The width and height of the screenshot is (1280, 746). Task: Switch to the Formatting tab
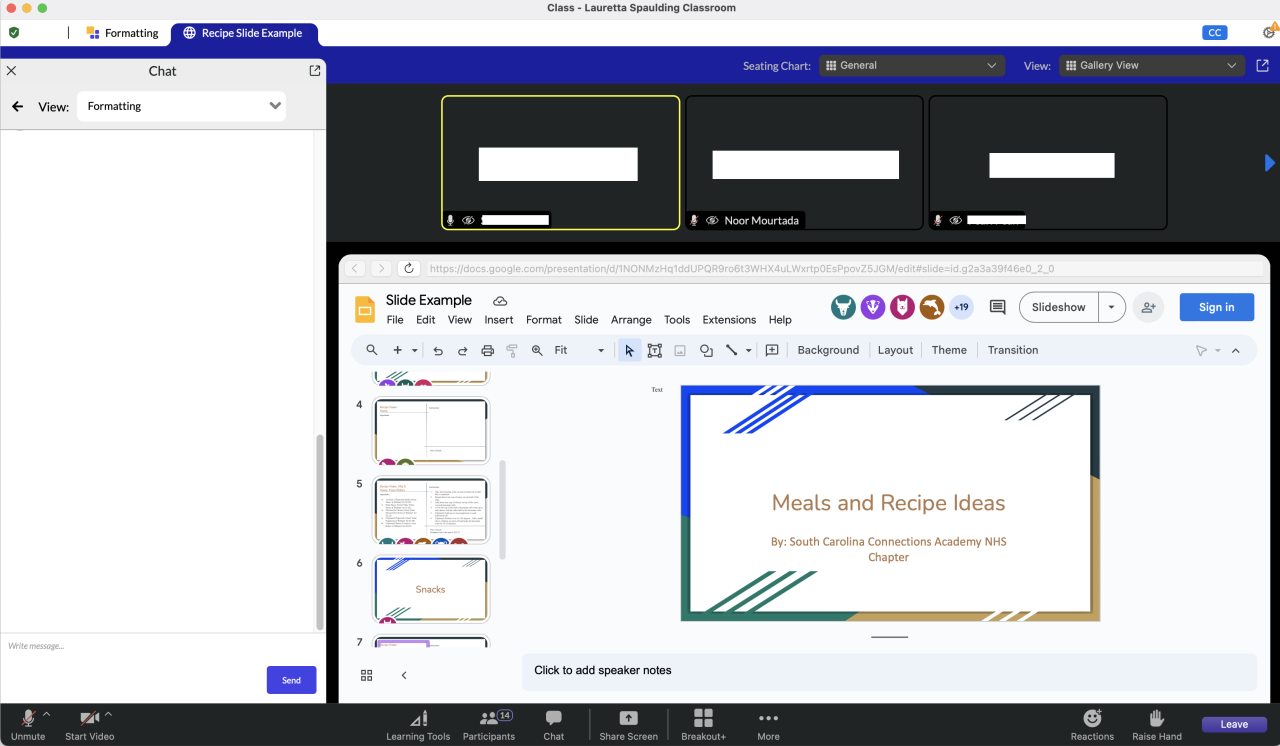click(x=122, y=33)
